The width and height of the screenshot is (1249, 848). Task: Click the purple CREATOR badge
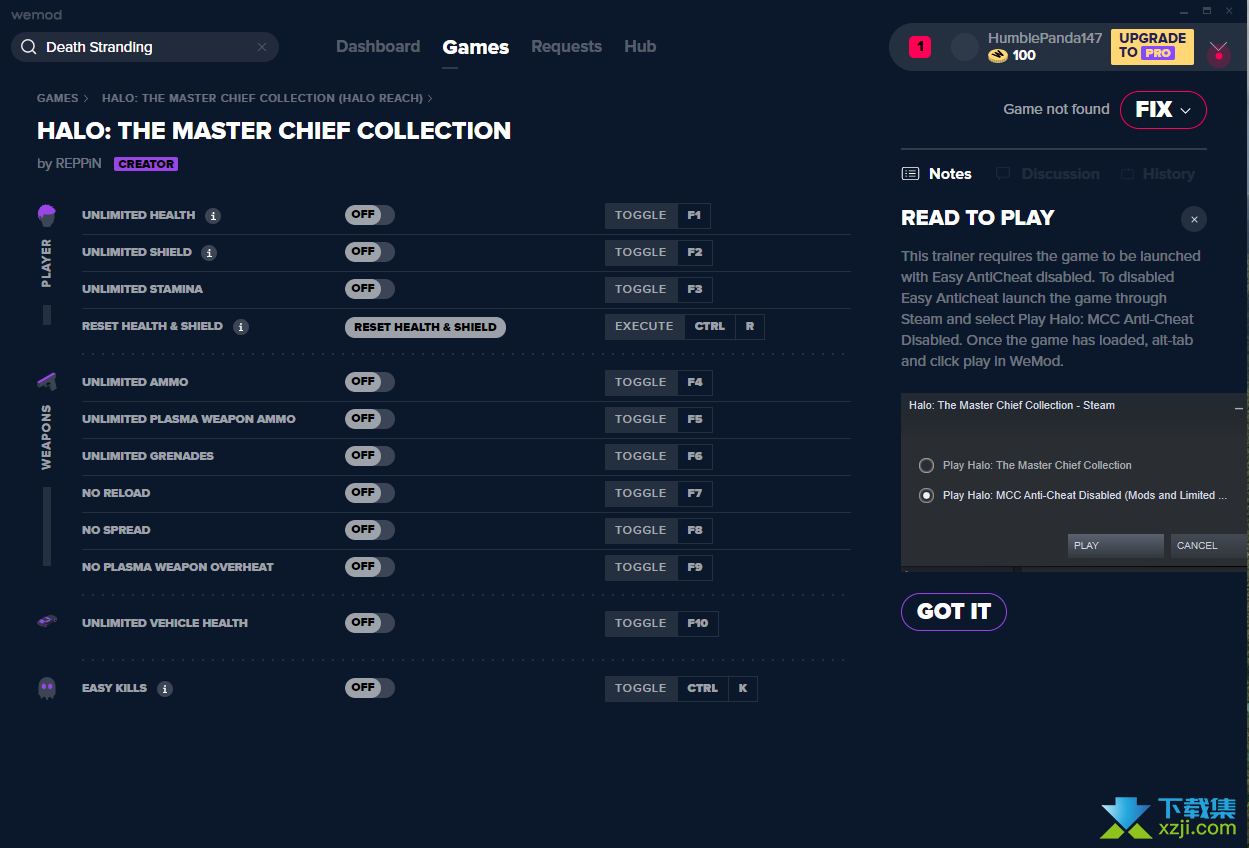146,164
